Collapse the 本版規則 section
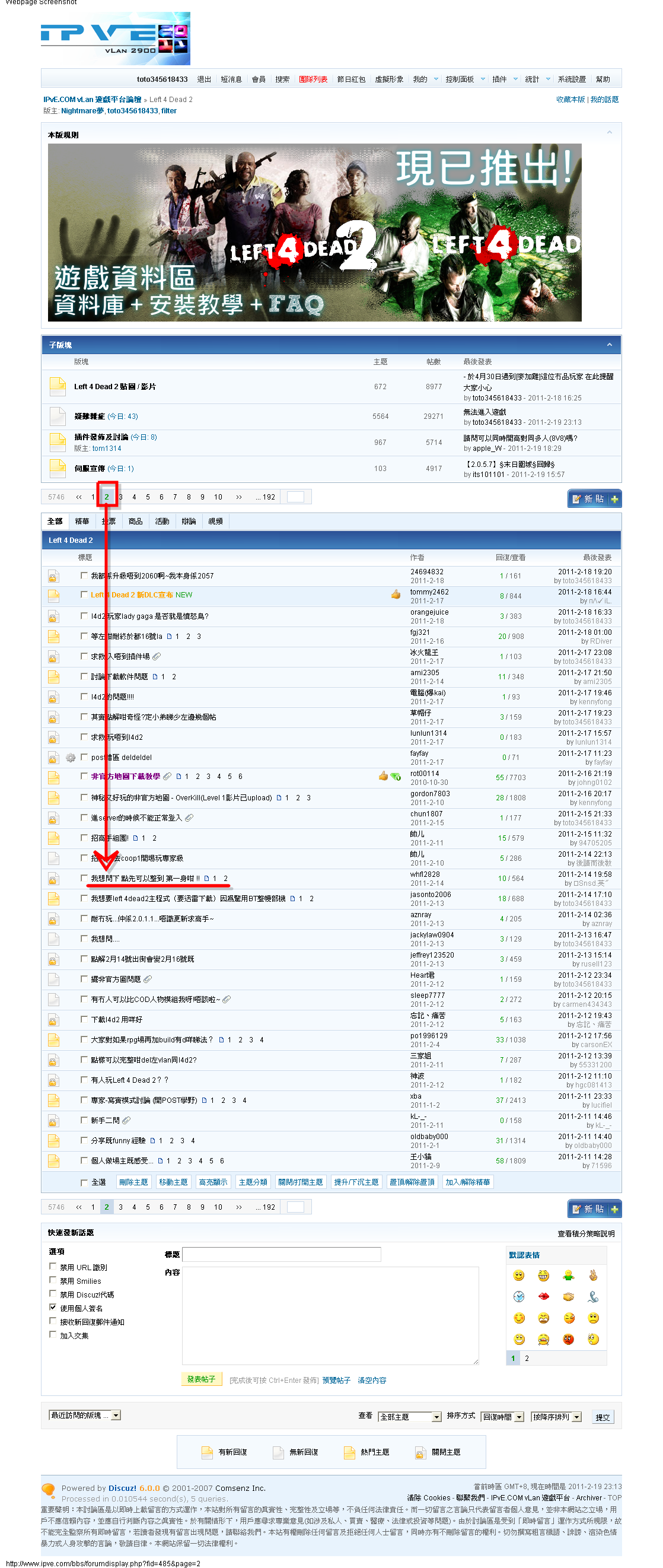Image resolution: width=663 pixels, height=1568 pixels. (x=610, y=133)
